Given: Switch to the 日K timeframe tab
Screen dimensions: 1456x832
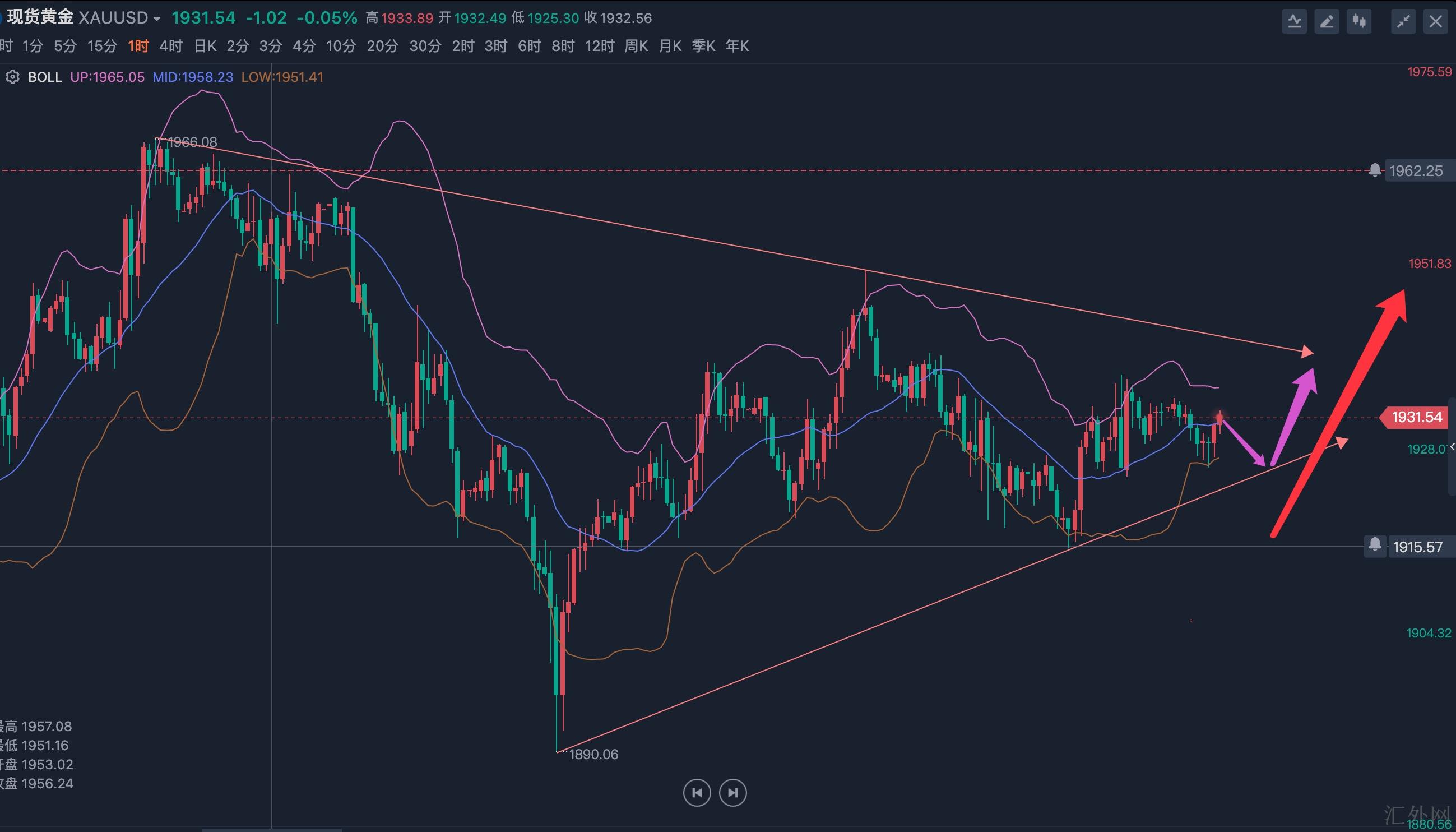Looking at the screenshot, I should (x=205, y=47).
